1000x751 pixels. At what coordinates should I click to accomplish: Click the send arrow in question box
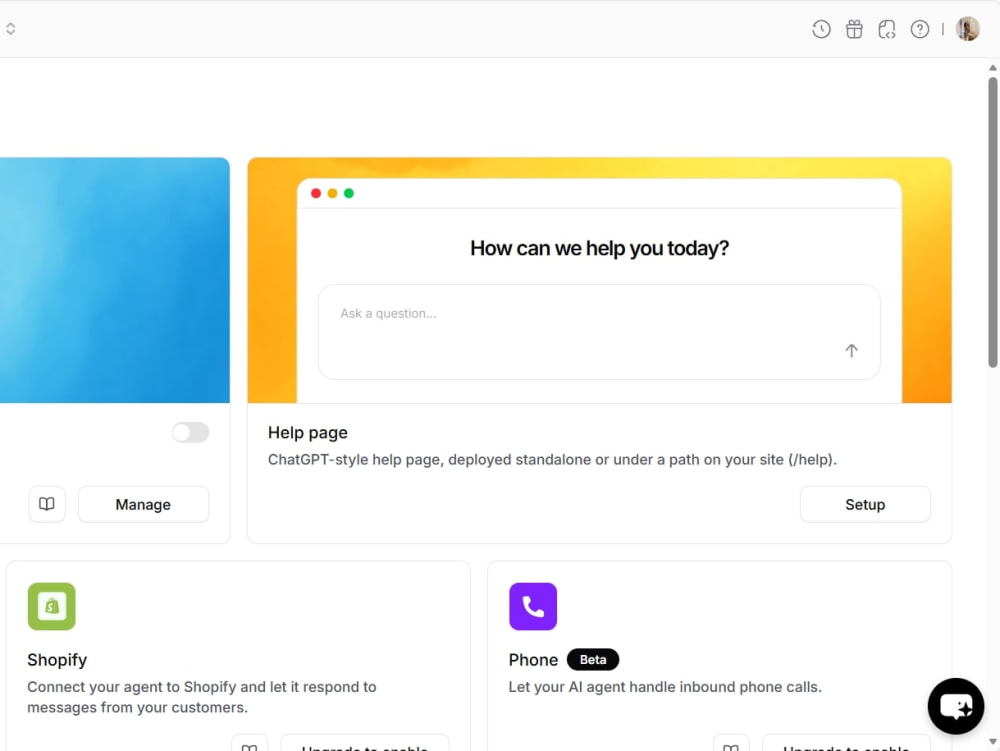[x=851, y=351]
